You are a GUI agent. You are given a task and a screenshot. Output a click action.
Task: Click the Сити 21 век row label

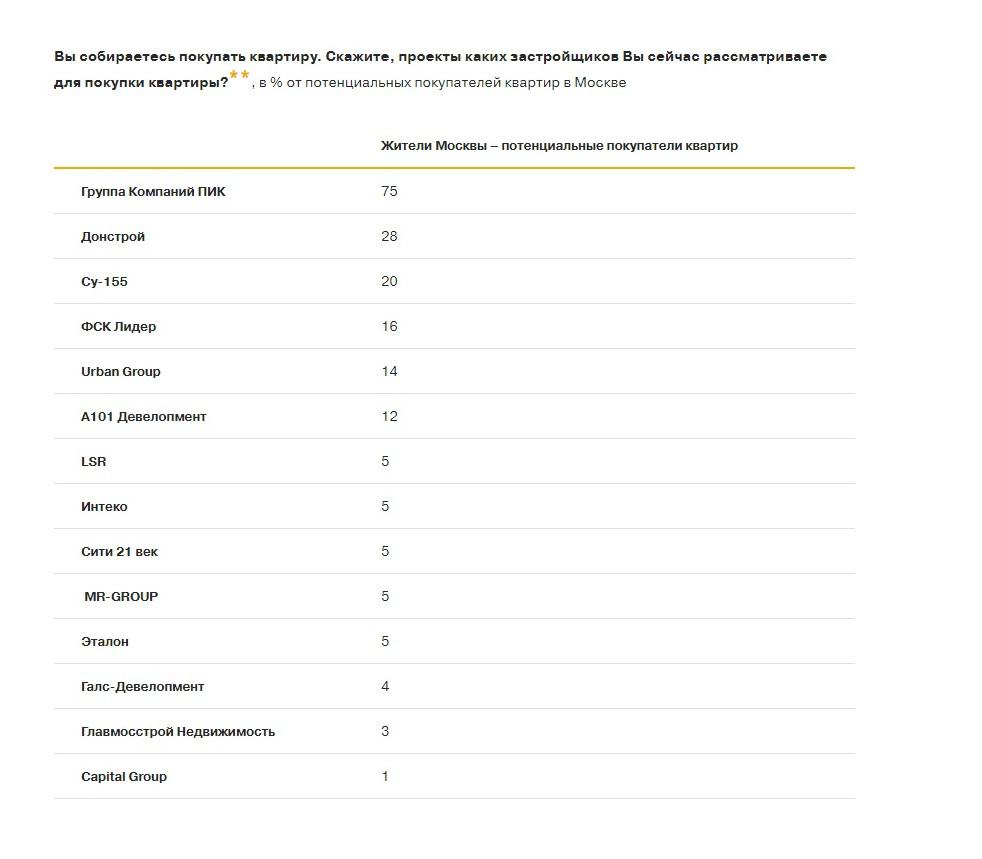pos(119,552)
